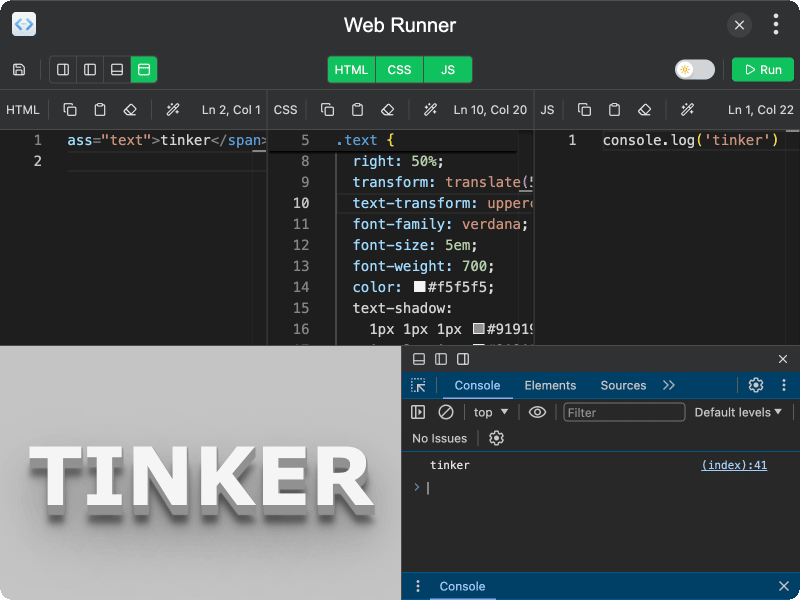Image resolution: width=800 pixels, height=600 pixels.
Task: Toggle the JS editor panel button
Action: (x=447, y=69)
